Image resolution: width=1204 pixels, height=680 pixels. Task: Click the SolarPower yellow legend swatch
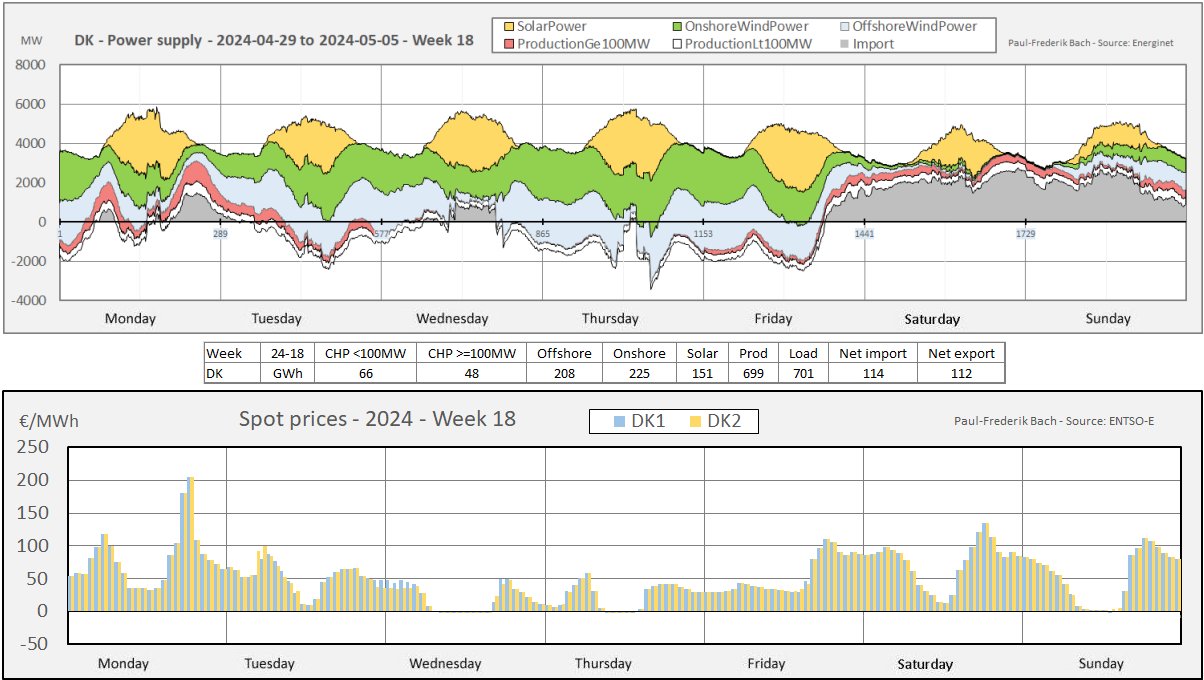pos(507,26)
